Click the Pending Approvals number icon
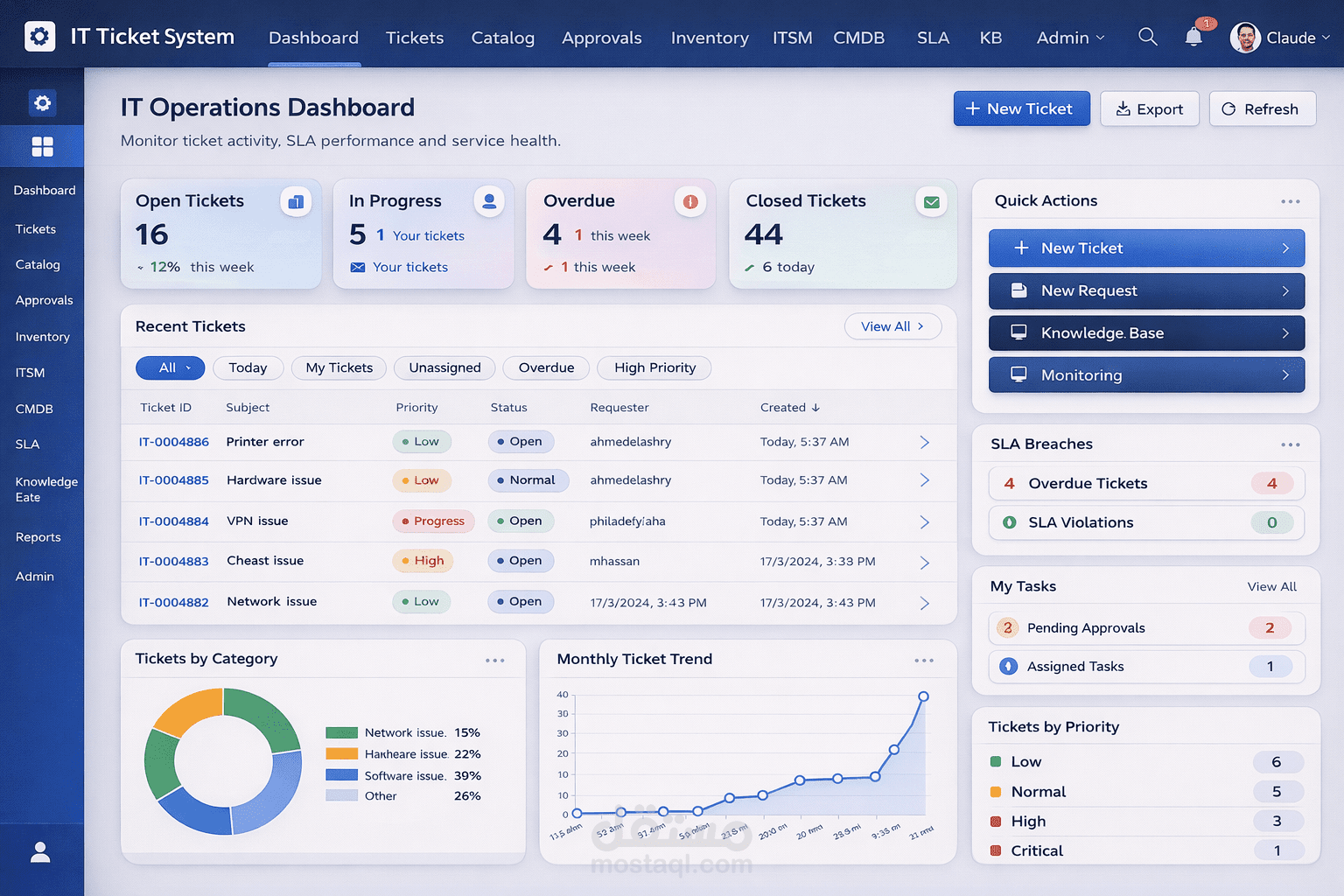Viewport: 1344px width, 896px height. (x=1008, y=627)
